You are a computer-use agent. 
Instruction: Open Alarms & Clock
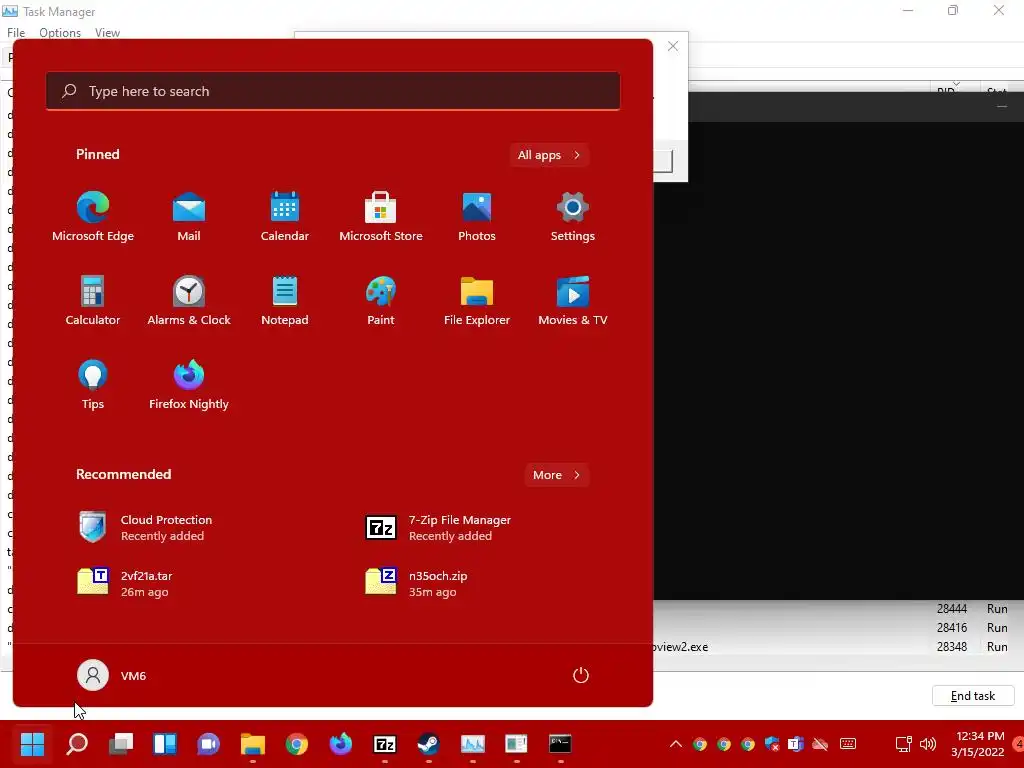coord(189,300)
